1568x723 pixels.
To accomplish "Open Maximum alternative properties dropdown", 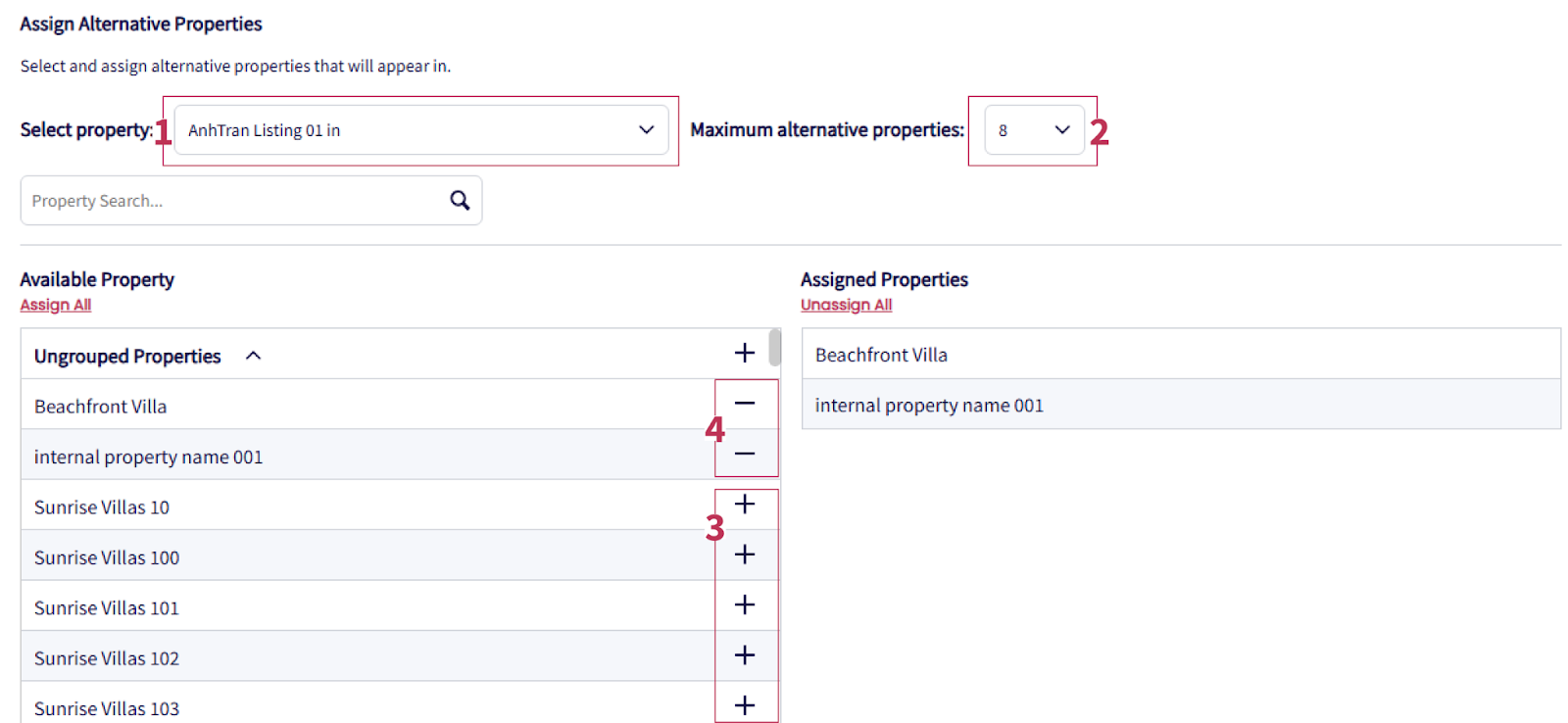I will tap(1034, 130).
